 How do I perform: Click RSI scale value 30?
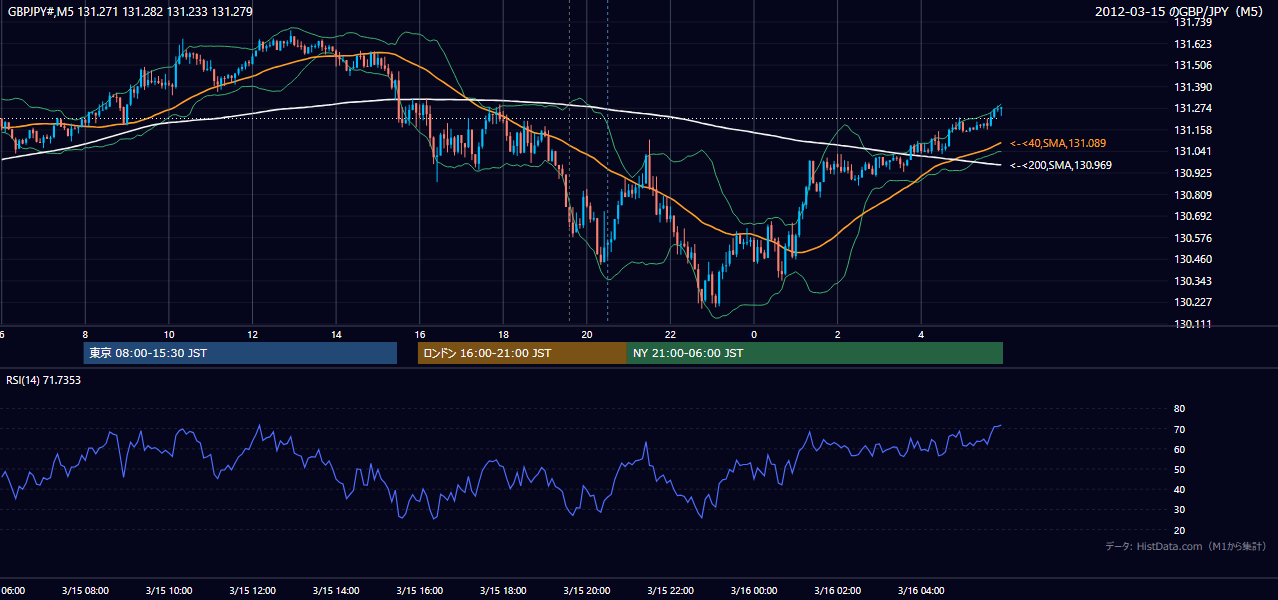pos(1179,510)
